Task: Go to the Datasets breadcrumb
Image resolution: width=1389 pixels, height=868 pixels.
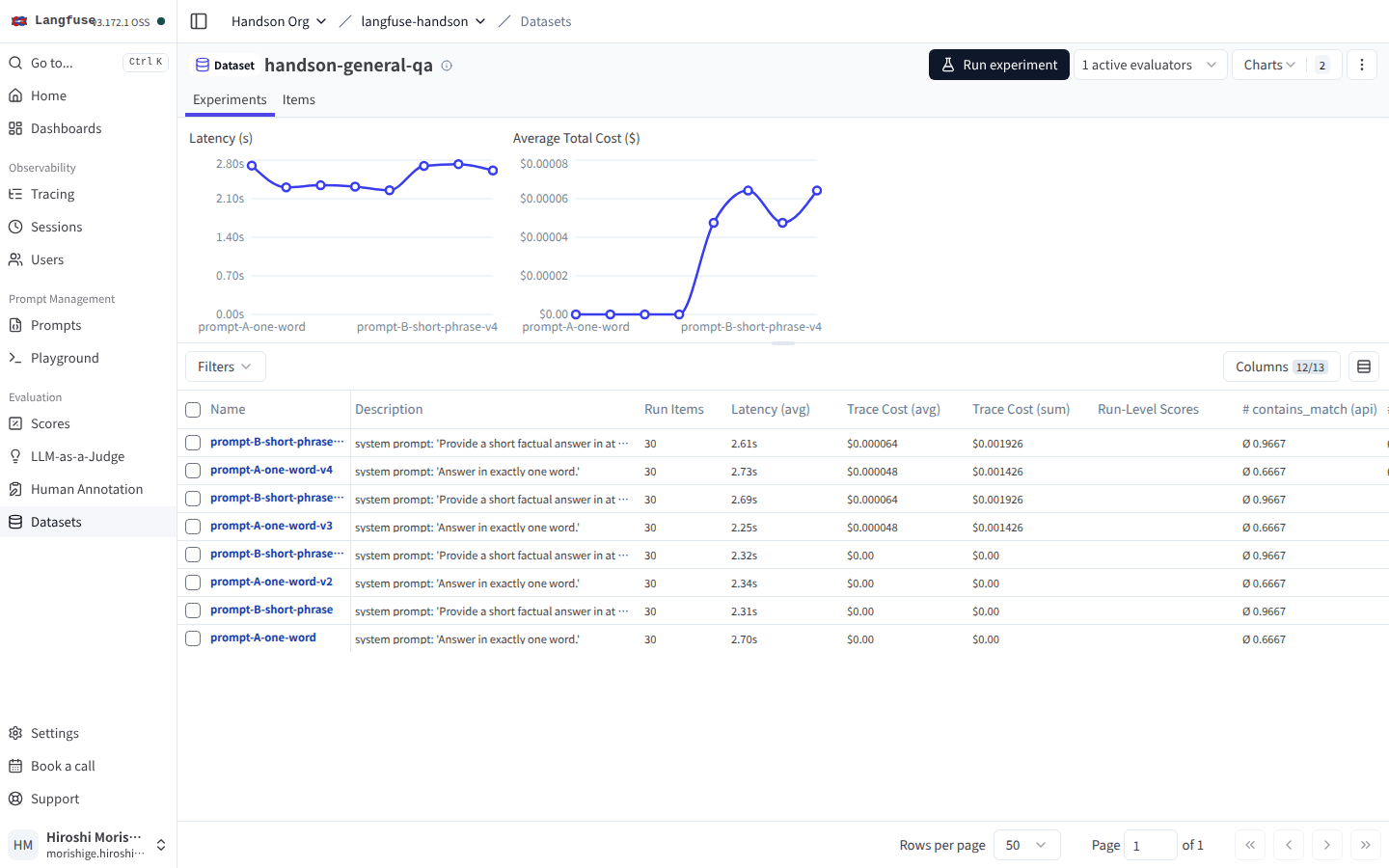Action: (x=546, y=21)
